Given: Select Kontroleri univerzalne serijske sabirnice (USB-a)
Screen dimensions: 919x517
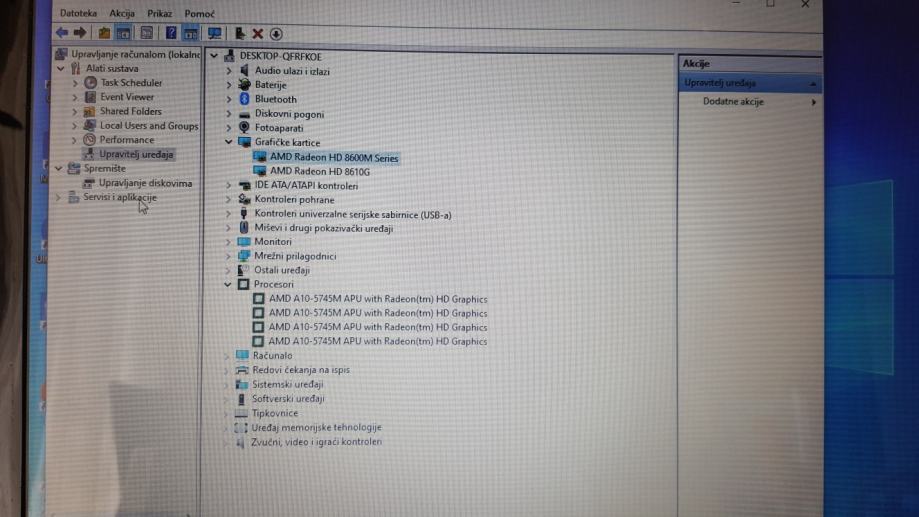Looking at the screenshot, I should pos(353,215).
